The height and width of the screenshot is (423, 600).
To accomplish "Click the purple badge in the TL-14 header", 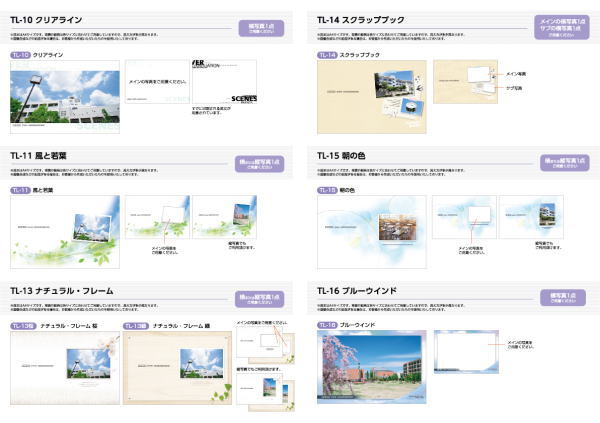I will [x=562, y=28].
